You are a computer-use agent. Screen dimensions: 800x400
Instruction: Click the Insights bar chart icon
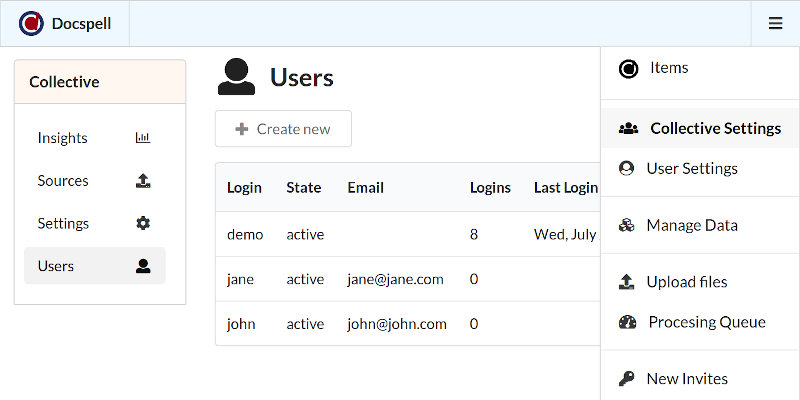142,138
